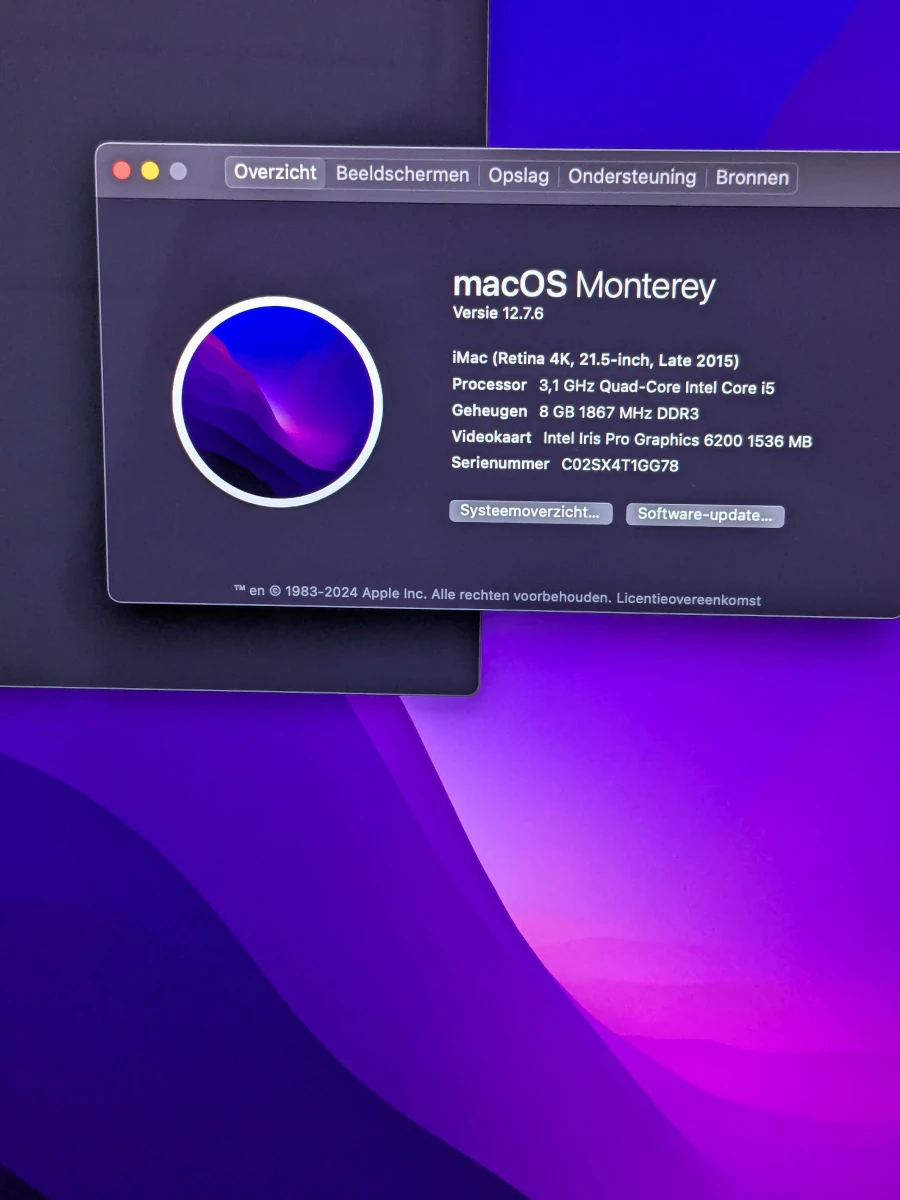This screenshot has width=900, height=1200.
Task: Click the version text 'Versie 12.7.6'
Action: pyautogui.click(x=498, y=313)
